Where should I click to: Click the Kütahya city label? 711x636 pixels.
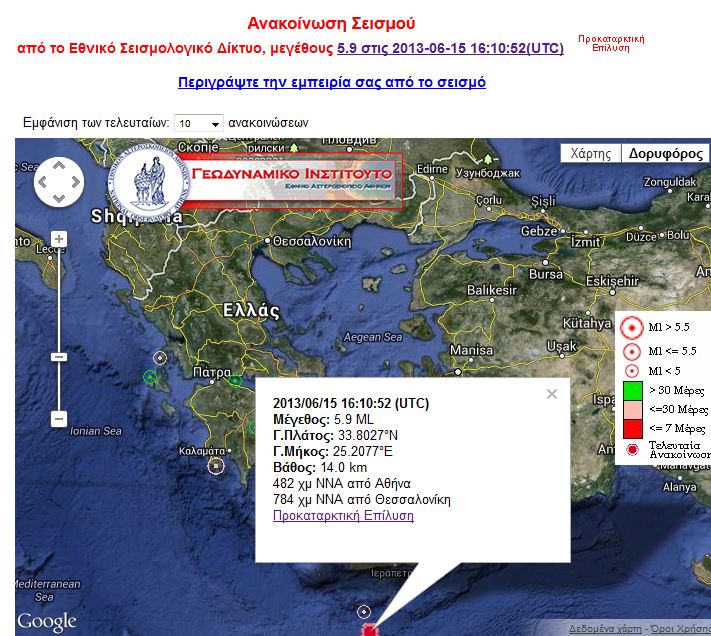[587, 323]
